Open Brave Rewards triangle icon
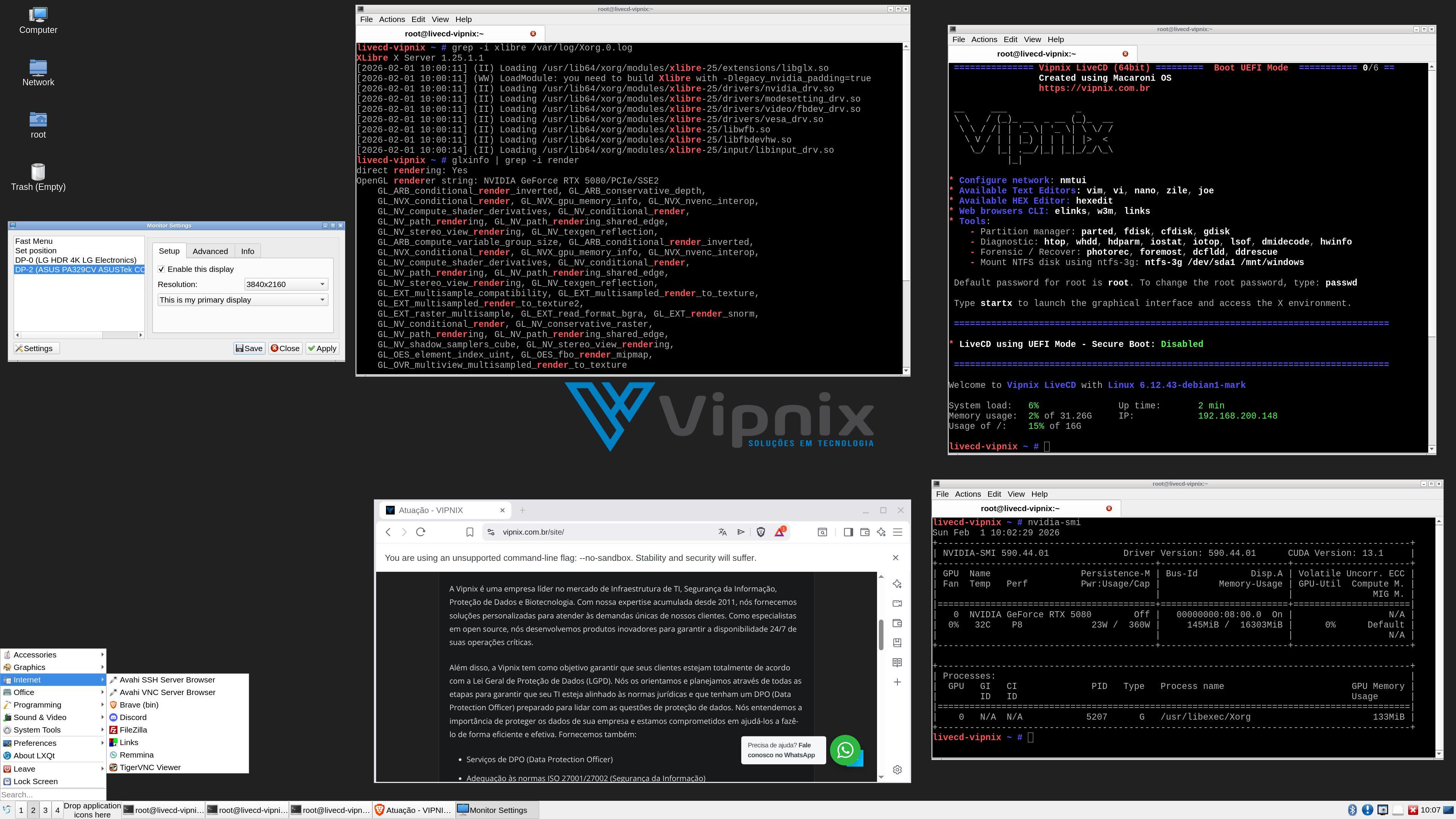This screenshot has width=1456, height=819. tap(780, 531)
